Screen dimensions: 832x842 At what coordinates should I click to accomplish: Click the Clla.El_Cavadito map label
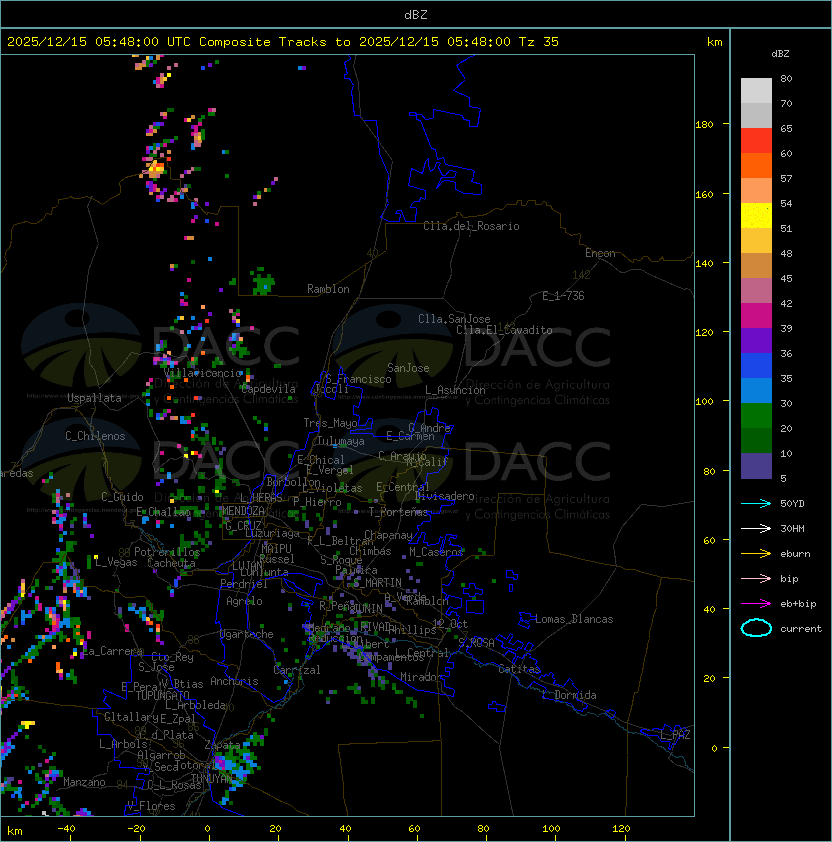coord(504,330)
